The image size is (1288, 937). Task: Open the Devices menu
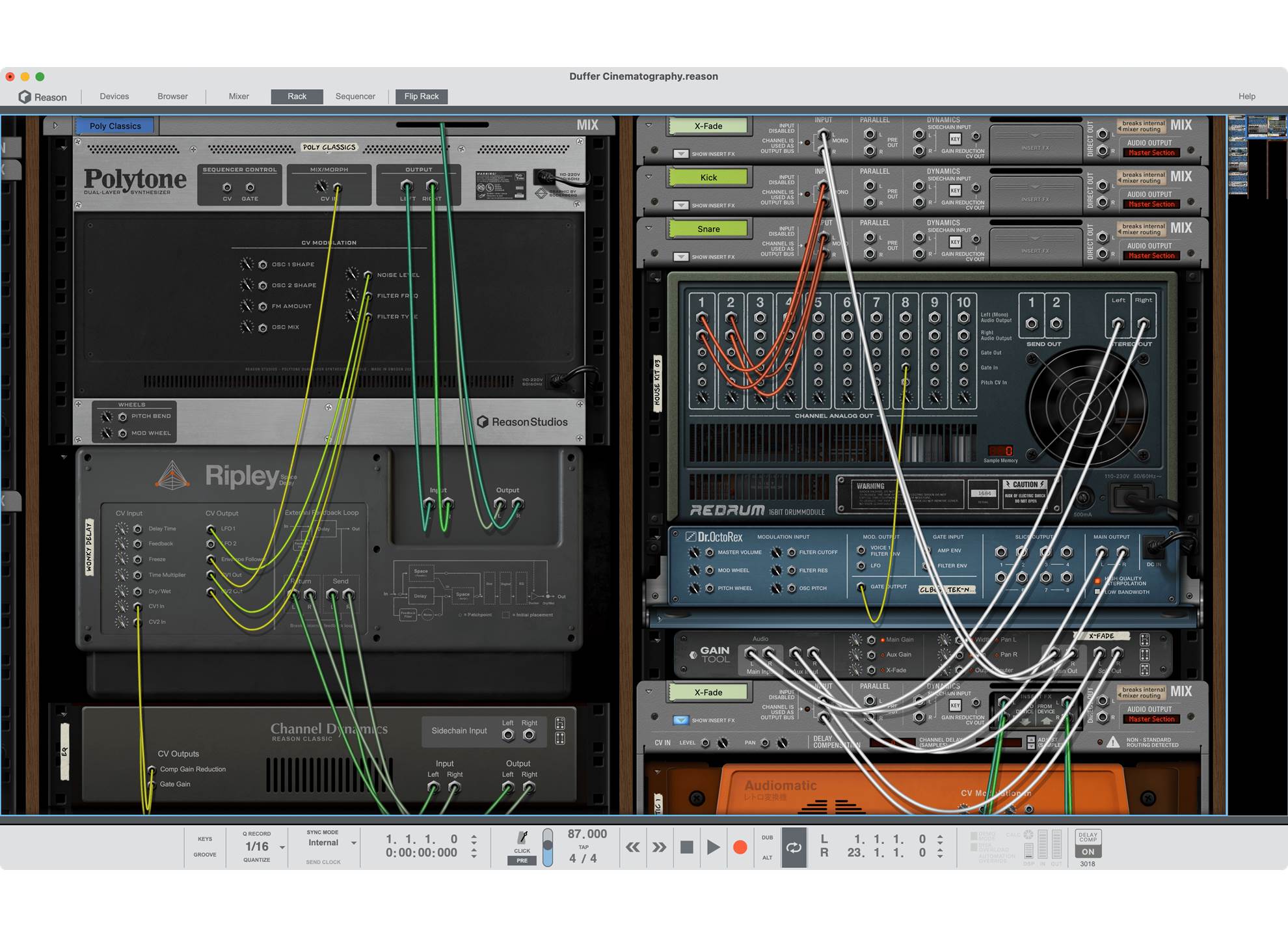point(114,96)
